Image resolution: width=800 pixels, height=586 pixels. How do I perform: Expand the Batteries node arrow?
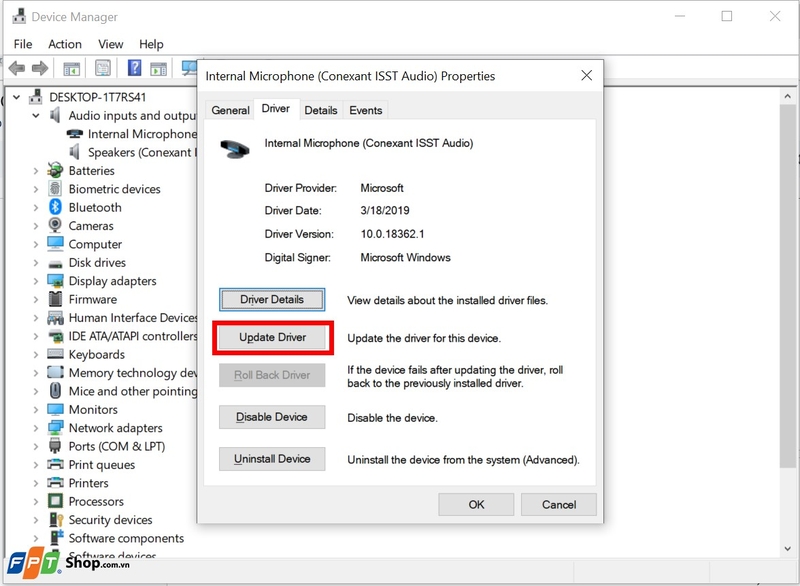click(x=36, y=171)
